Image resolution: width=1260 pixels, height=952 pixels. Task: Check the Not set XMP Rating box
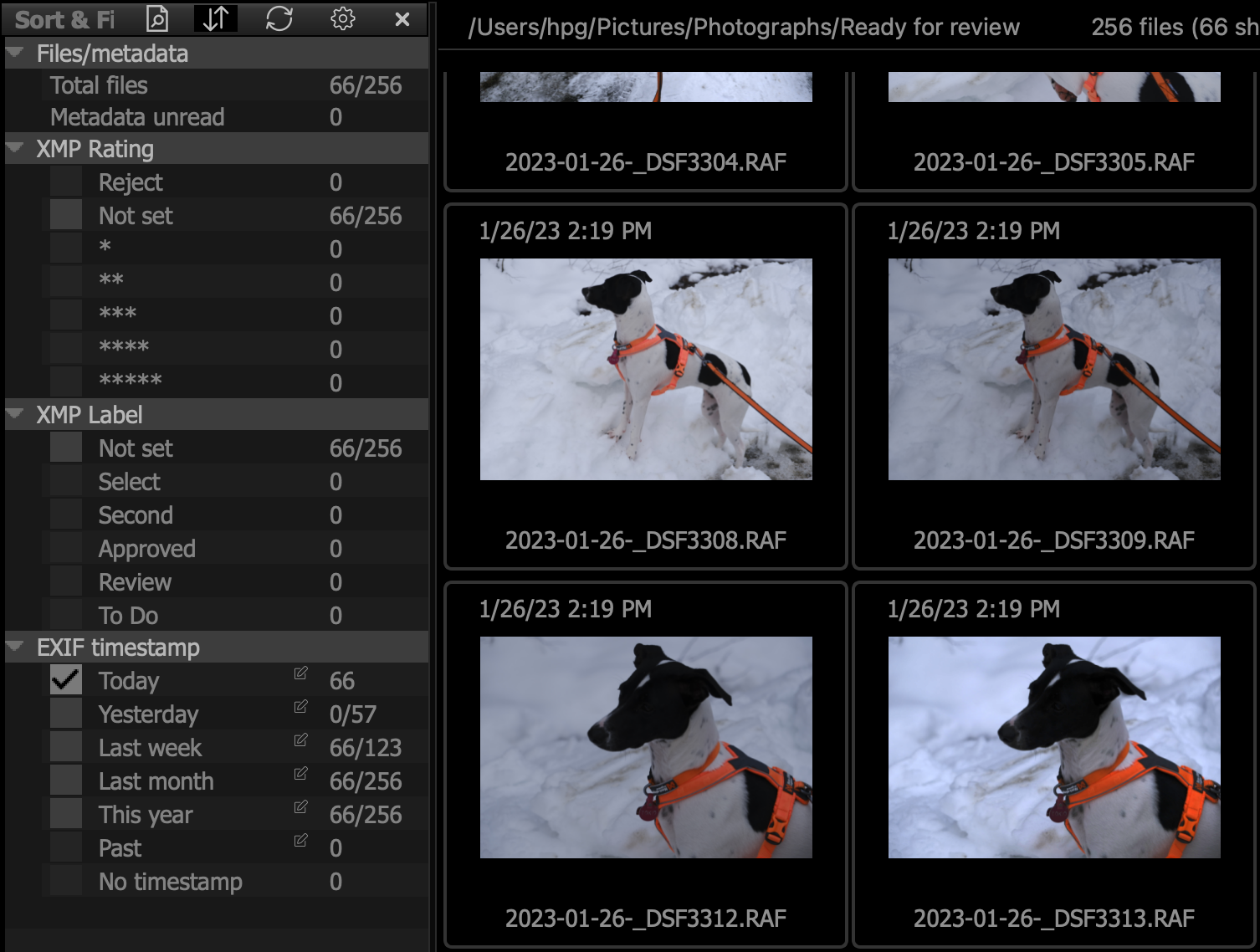tap(66, 215)
